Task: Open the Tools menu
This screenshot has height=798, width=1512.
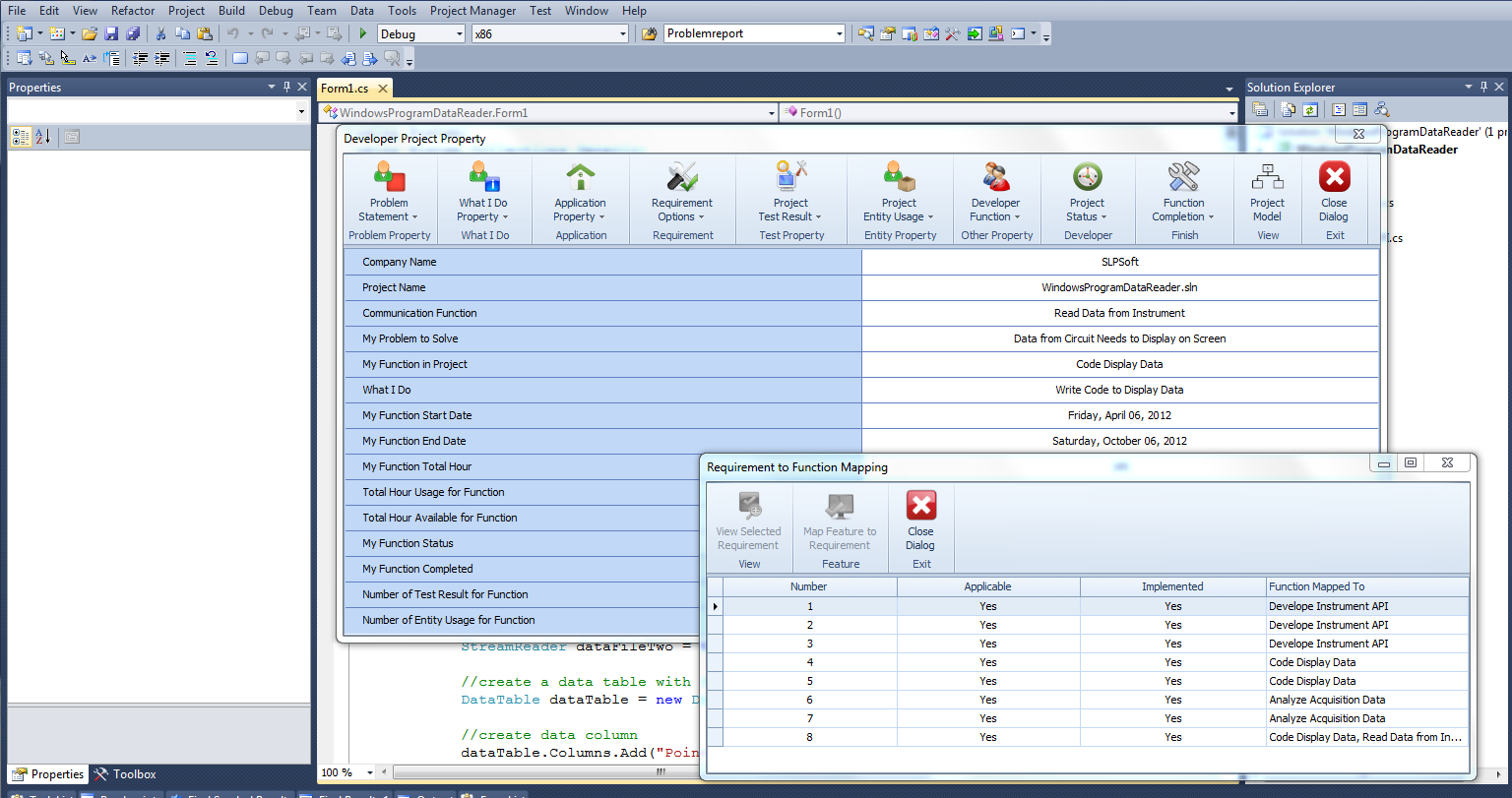Action: point(402,11)
